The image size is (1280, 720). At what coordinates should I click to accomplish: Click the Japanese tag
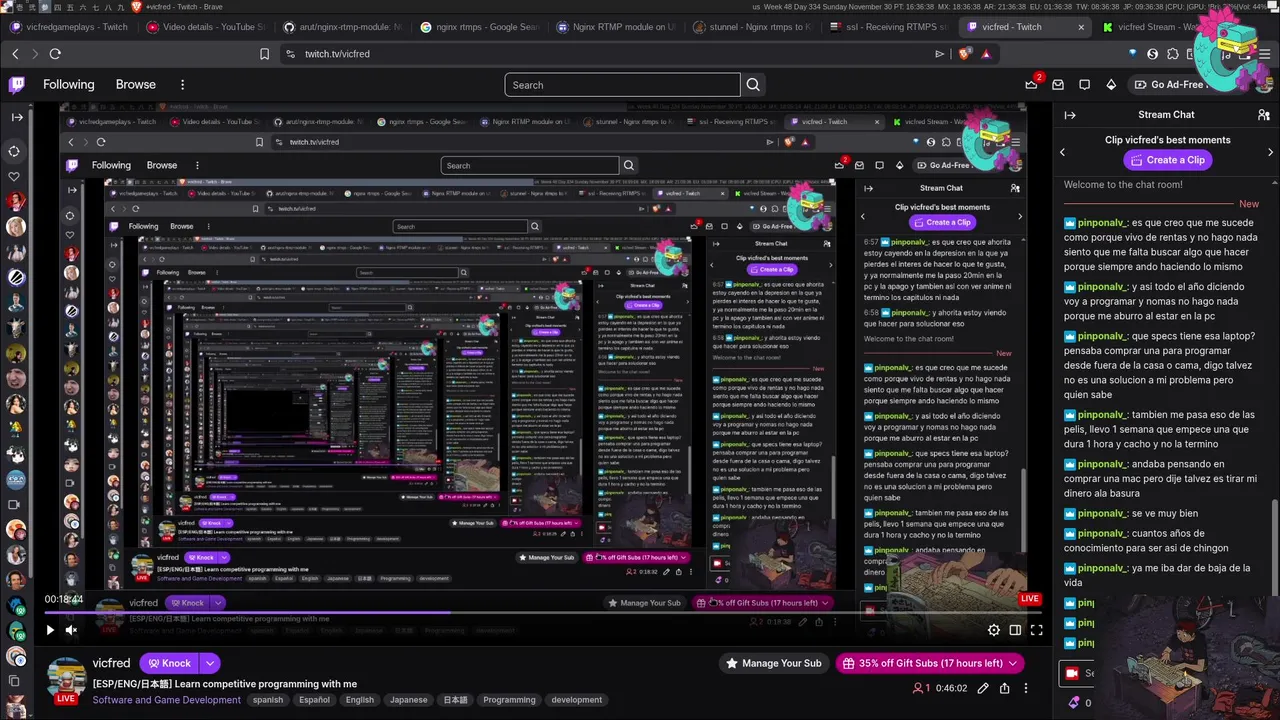[x=408, y=700]
